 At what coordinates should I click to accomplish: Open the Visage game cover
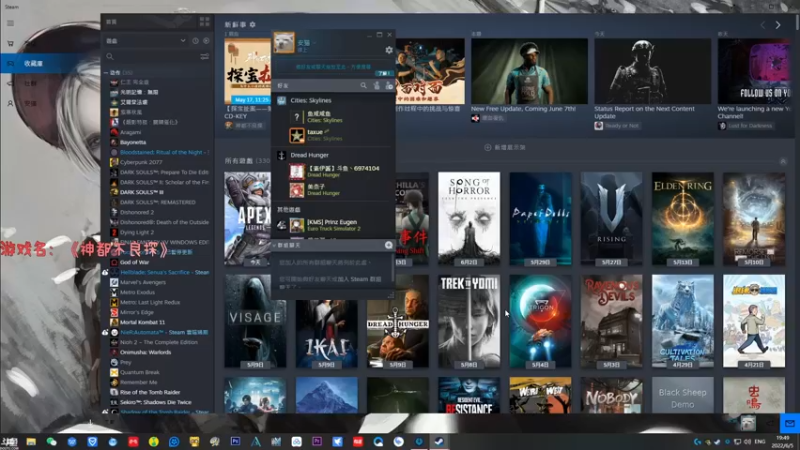tap(255, 321)
